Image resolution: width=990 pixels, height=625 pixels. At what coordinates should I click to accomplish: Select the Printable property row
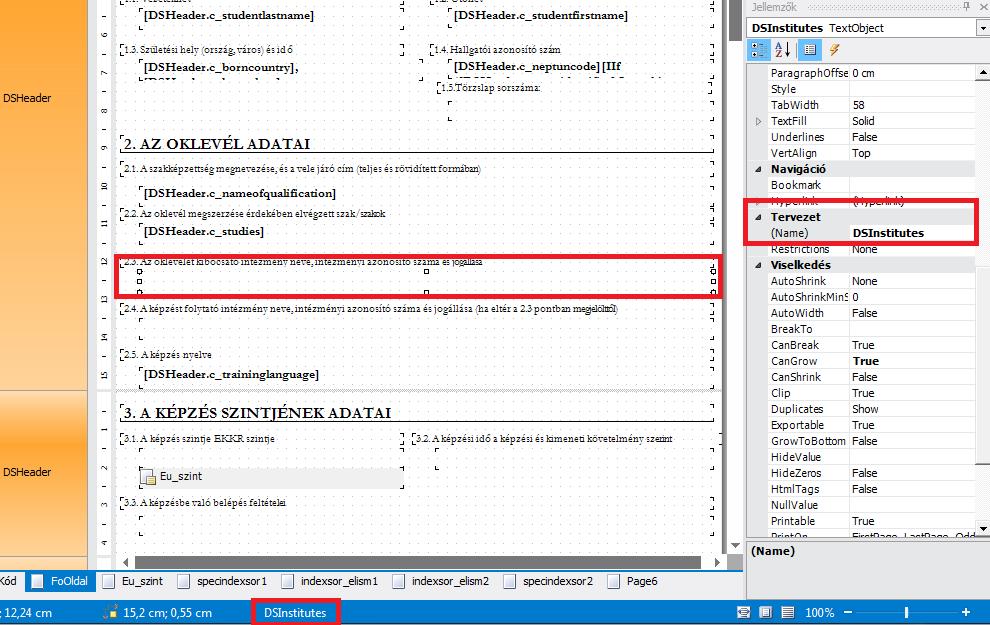[871, 521]
